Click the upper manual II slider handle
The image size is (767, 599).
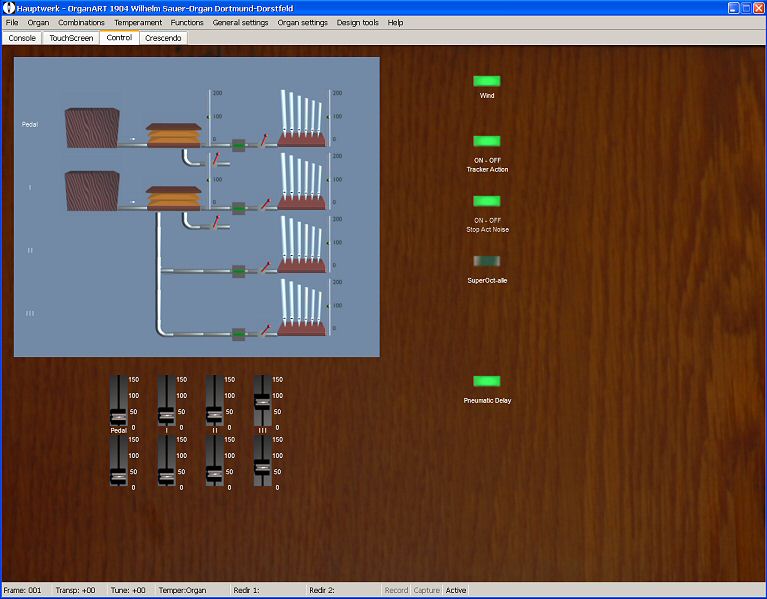[x=214, y=415]
